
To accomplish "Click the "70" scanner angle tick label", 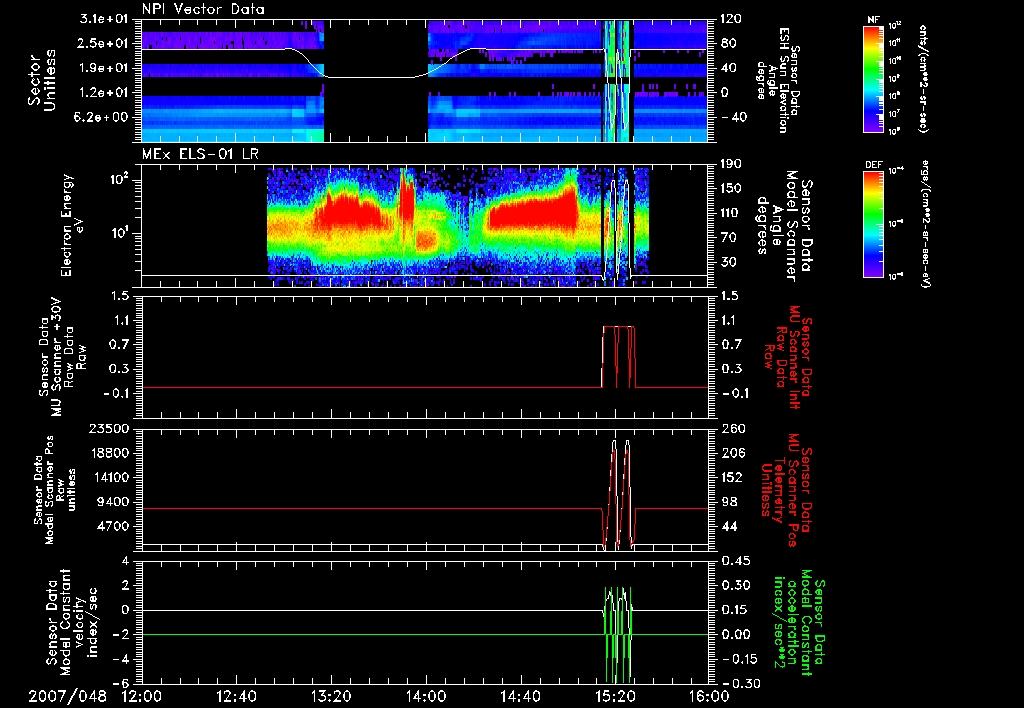I will click(x=729, y=237).
